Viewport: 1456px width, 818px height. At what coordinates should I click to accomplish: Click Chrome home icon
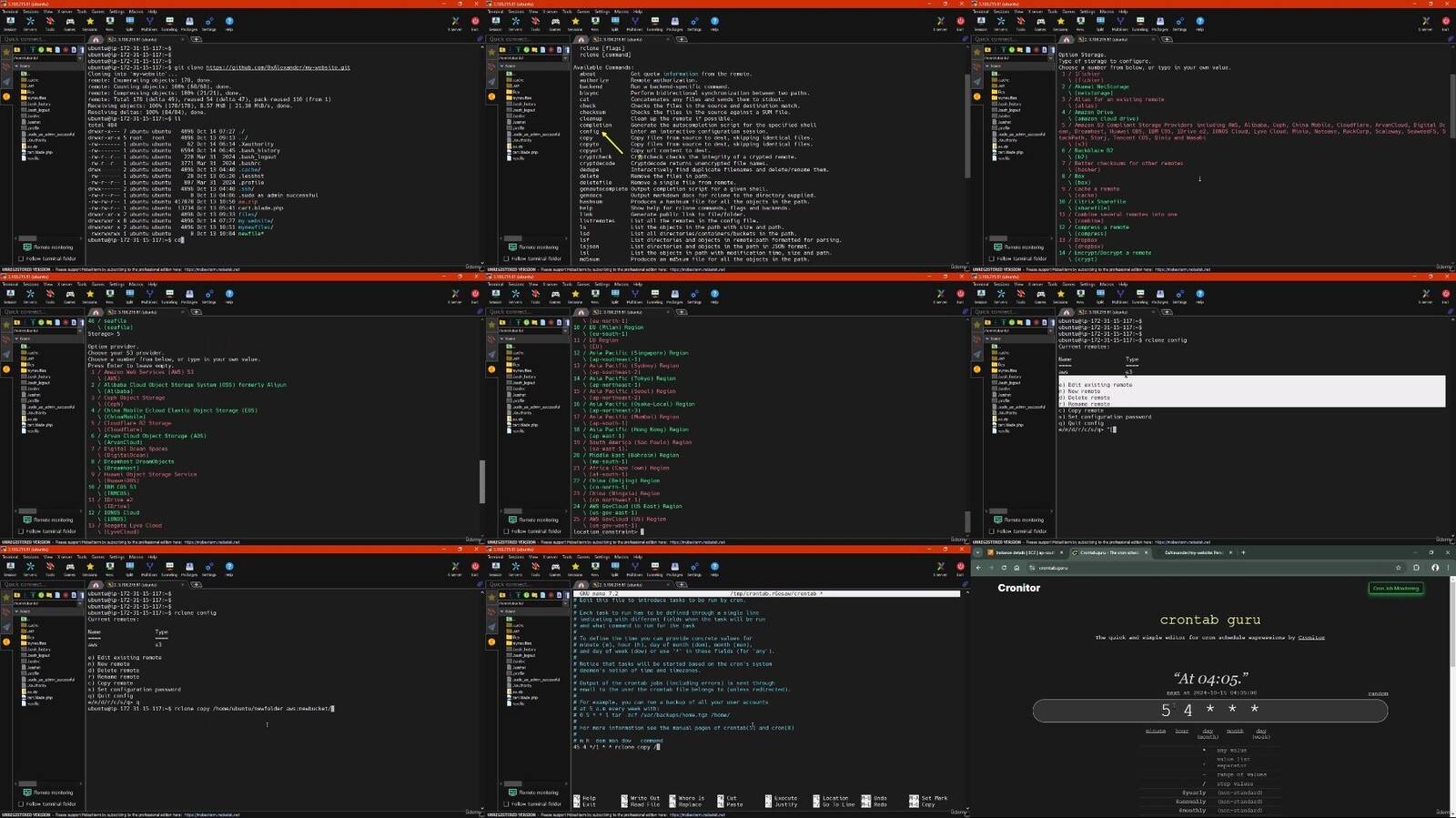click(x=1016, y=568)
